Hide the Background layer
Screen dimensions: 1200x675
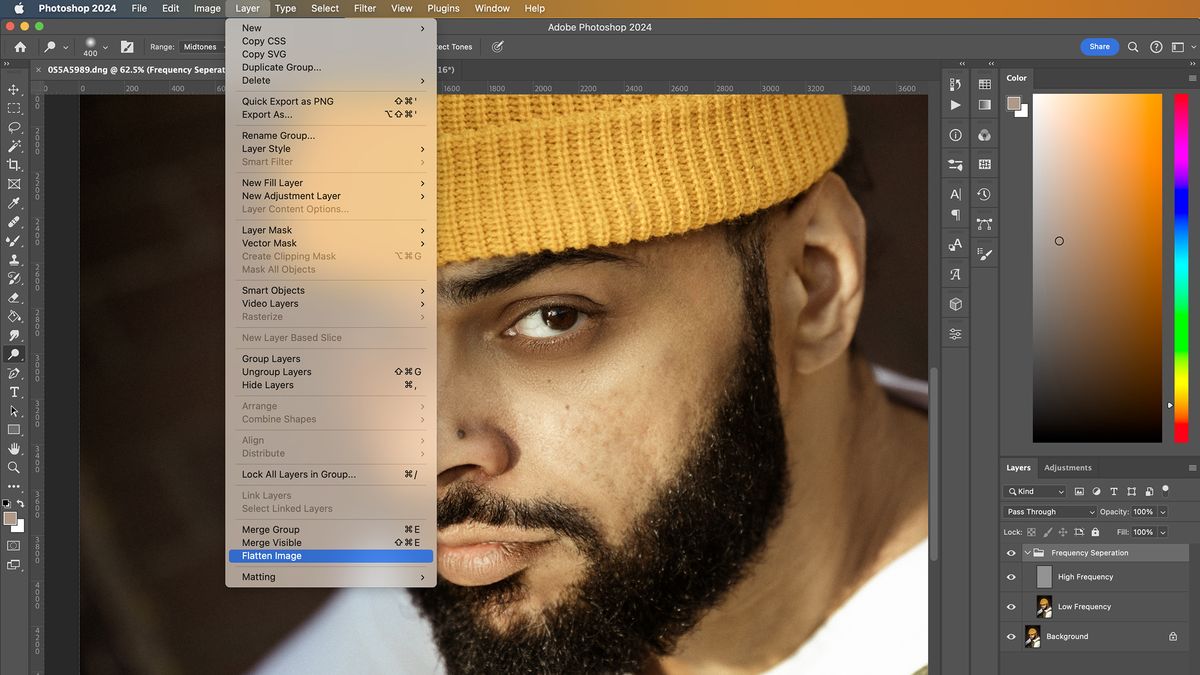tap(1011, 636)
